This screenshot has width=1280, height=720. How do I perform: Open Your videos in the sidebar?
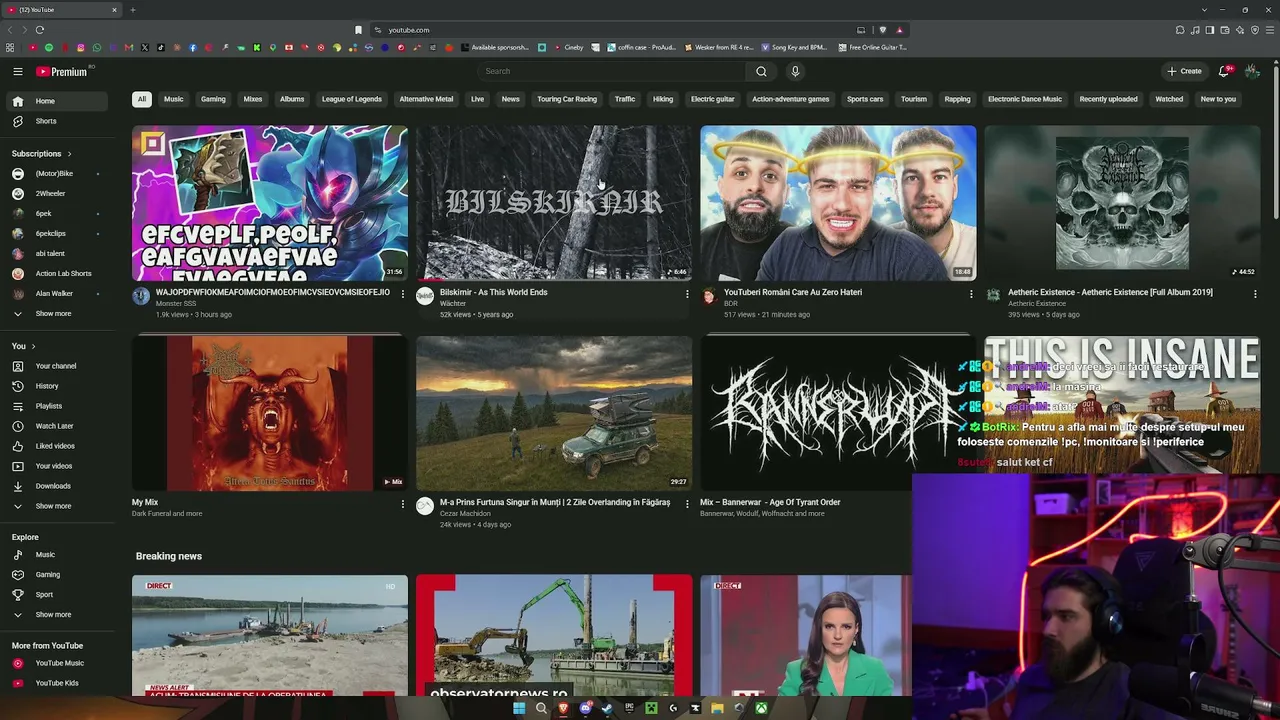56,466
